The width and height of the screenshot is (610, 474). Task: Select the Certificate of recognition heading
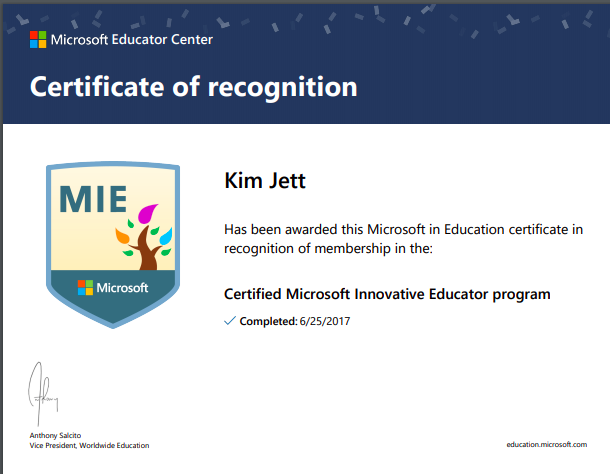tap(193, 87)
